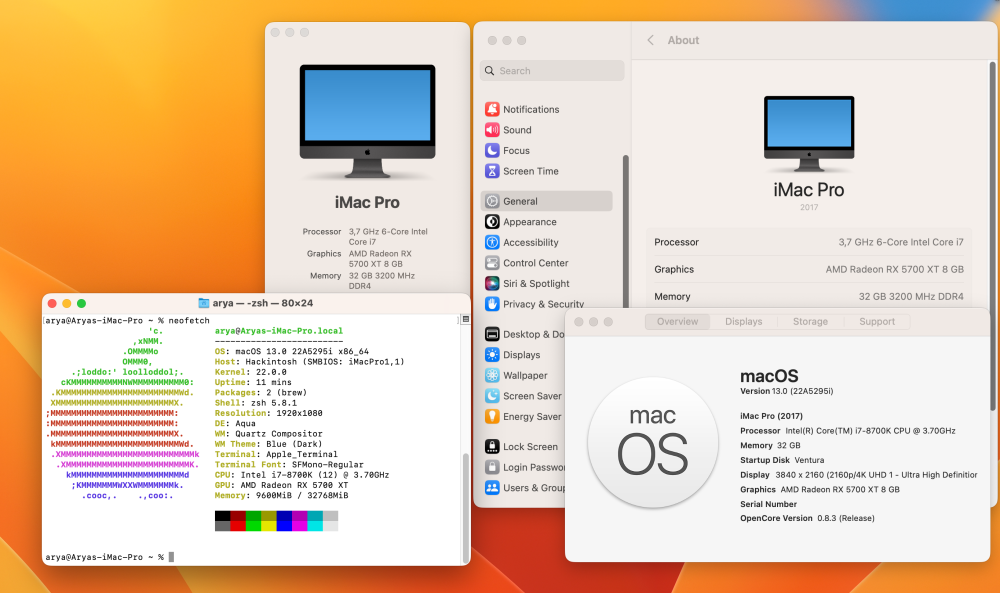Click the Privacy & Security hand icon
Image resolution: width=1000 pixels, height=593 pixels.
pyautogui.click(x=492, y=304)
